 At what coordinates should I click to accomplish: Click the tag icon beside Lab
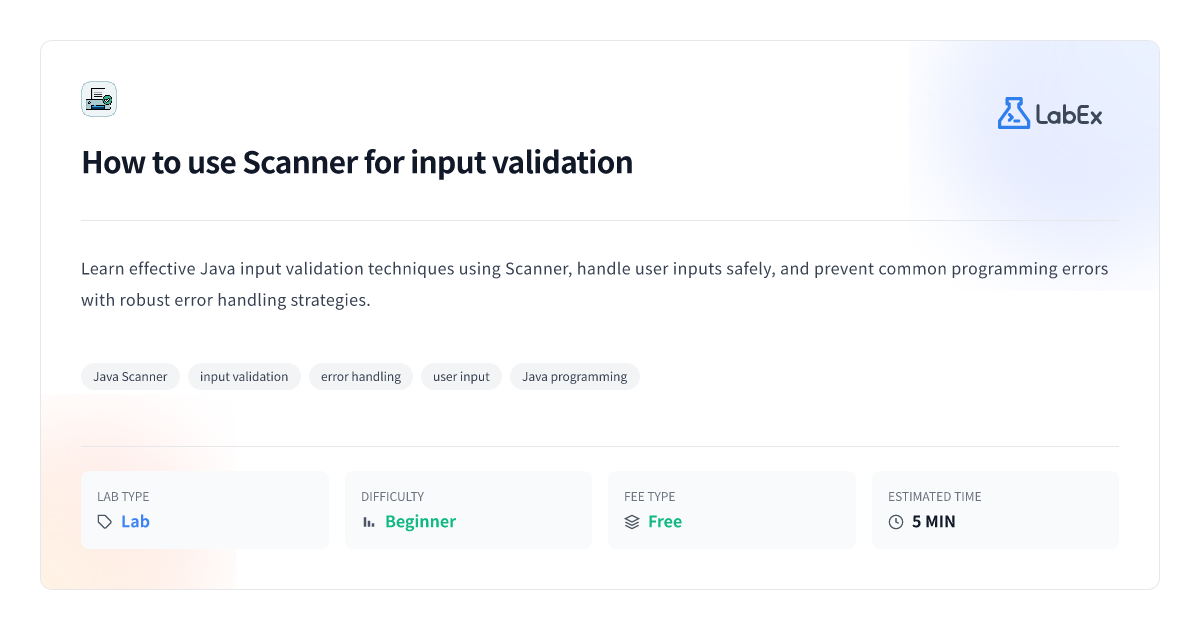click(x=105, y=522)
